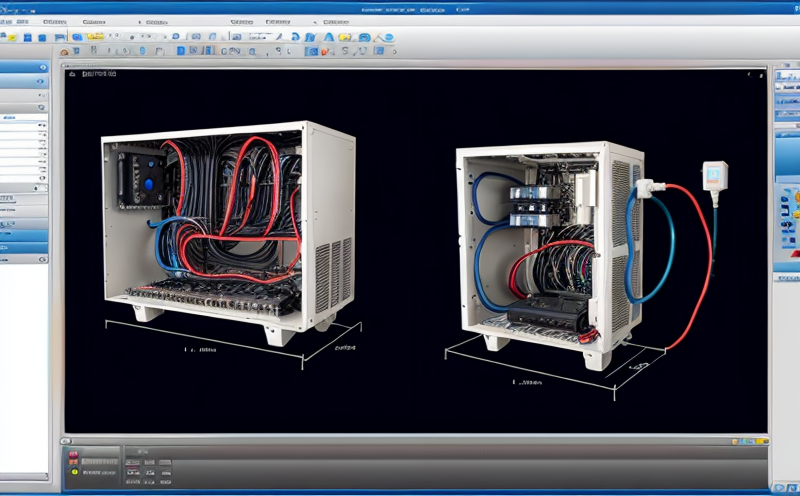Toggle the eye icon on second left panel header
The width and height of the screenshot is (800, 496).
(x=41, y=82)
